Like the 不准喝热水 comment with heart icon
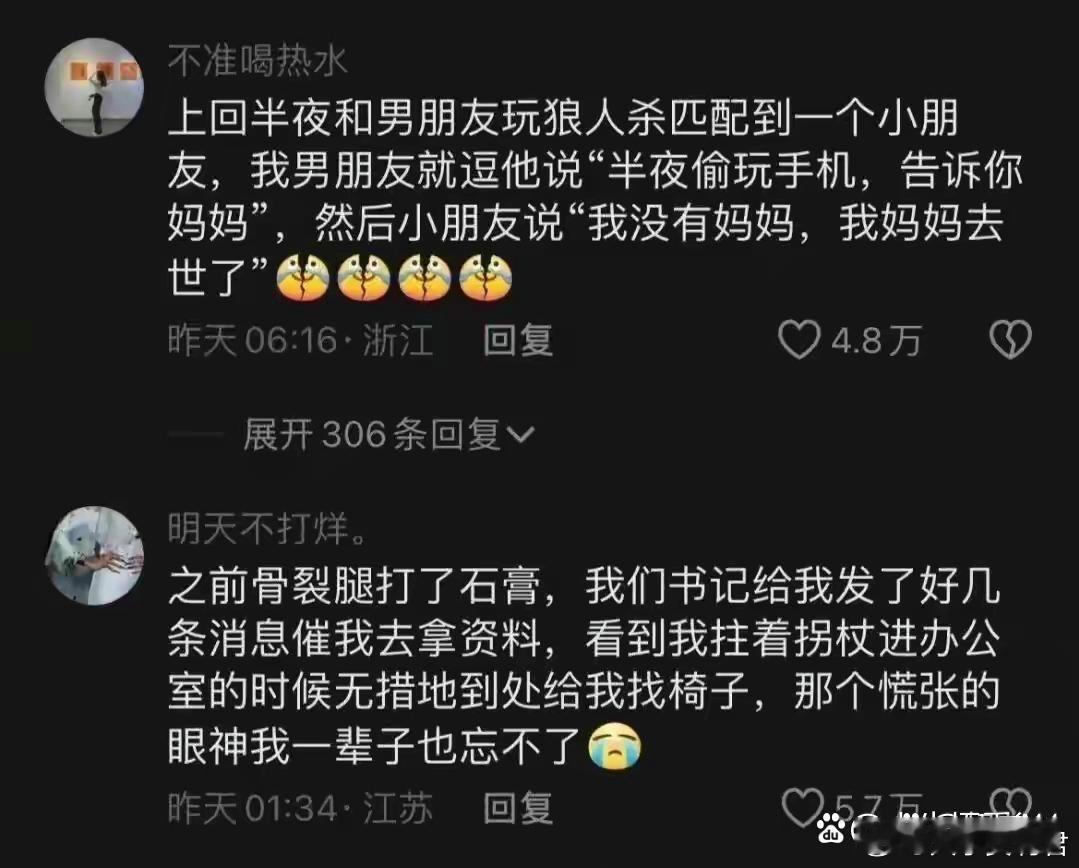This screenshot has height=868, width=1079. coord(799,339)
